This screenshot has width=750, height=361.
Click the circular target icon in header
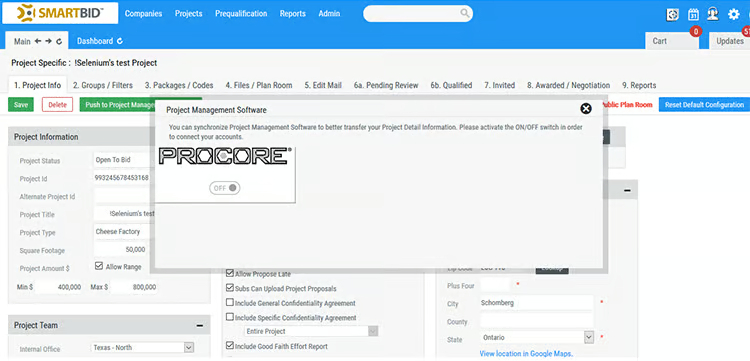point(673,14)
